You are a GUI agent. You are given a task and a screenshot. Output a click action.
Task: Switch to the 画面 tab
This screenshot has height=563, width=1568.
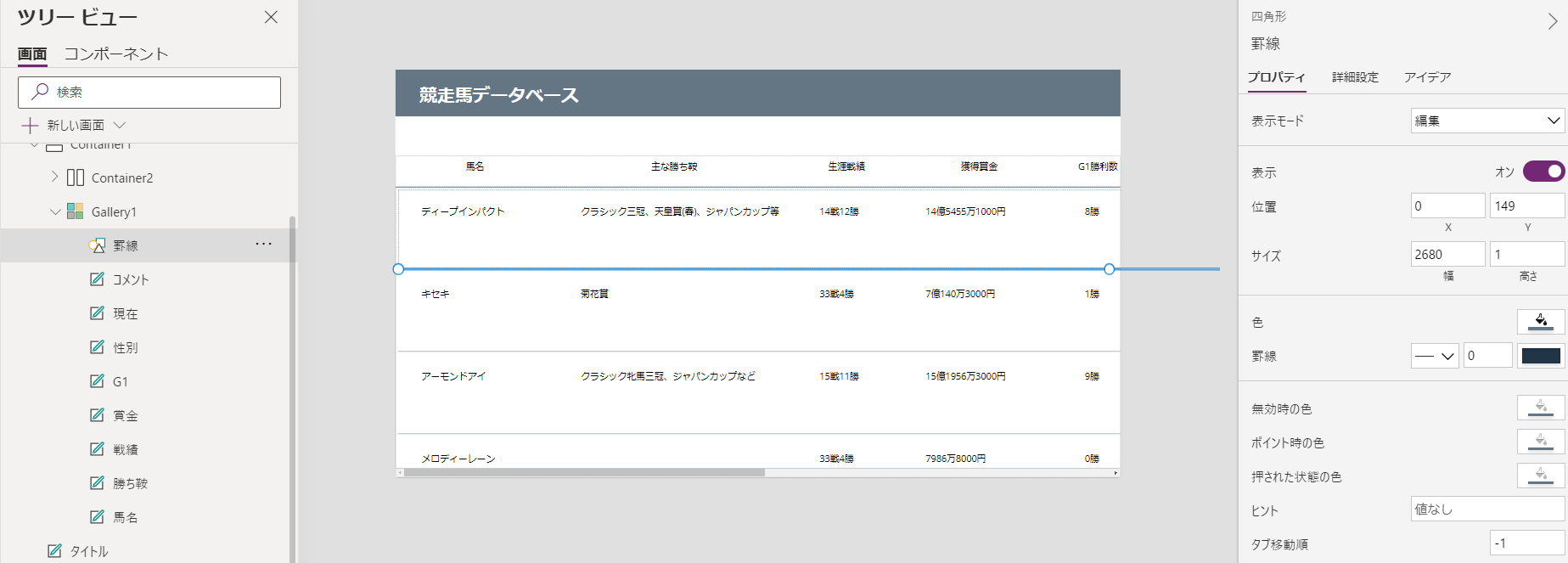pyautogui.click(x=32, y=53)
